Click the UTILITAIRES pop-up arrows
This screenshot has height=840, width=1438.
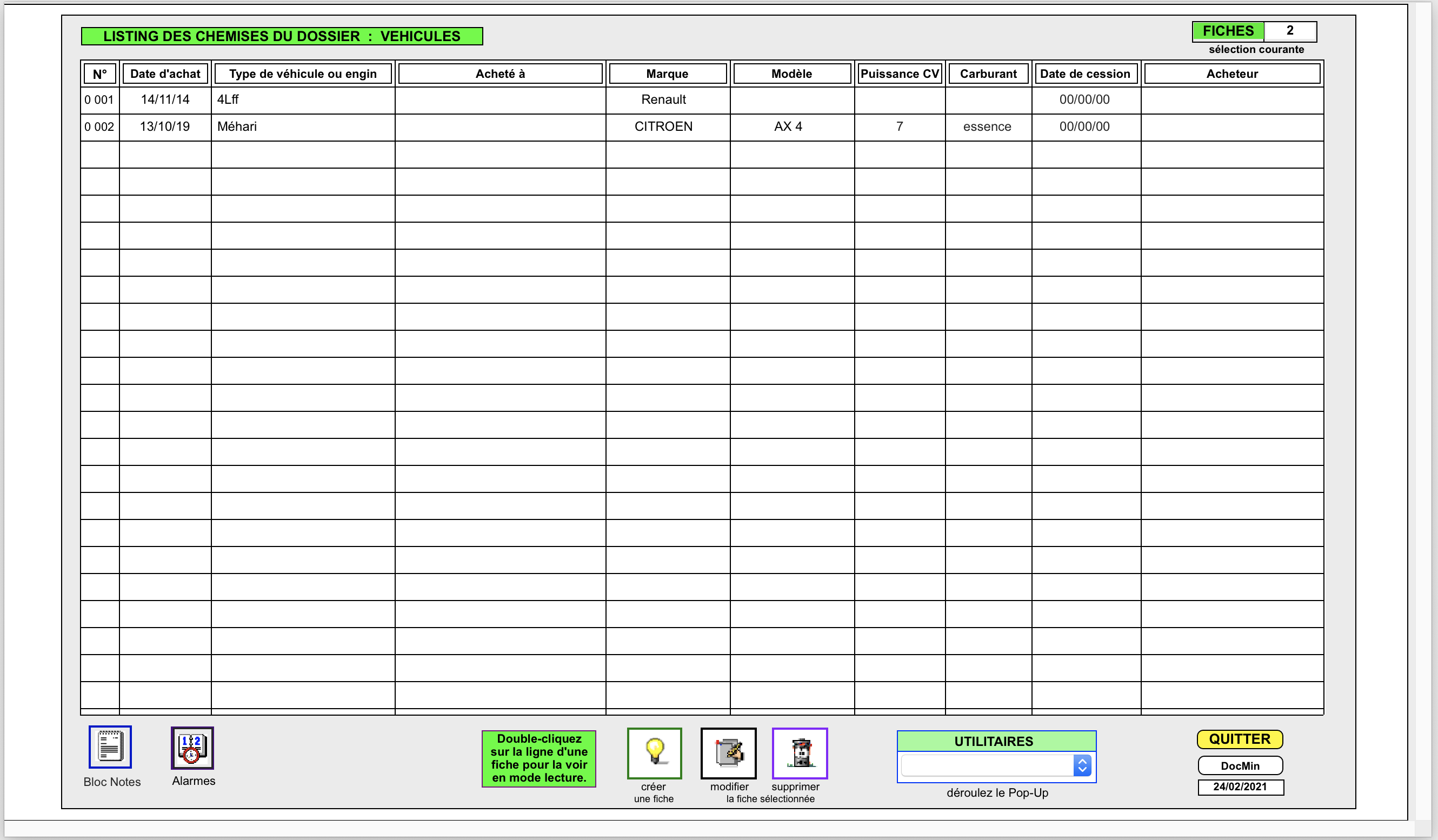pyautogui.click(x=1082, y=766)
